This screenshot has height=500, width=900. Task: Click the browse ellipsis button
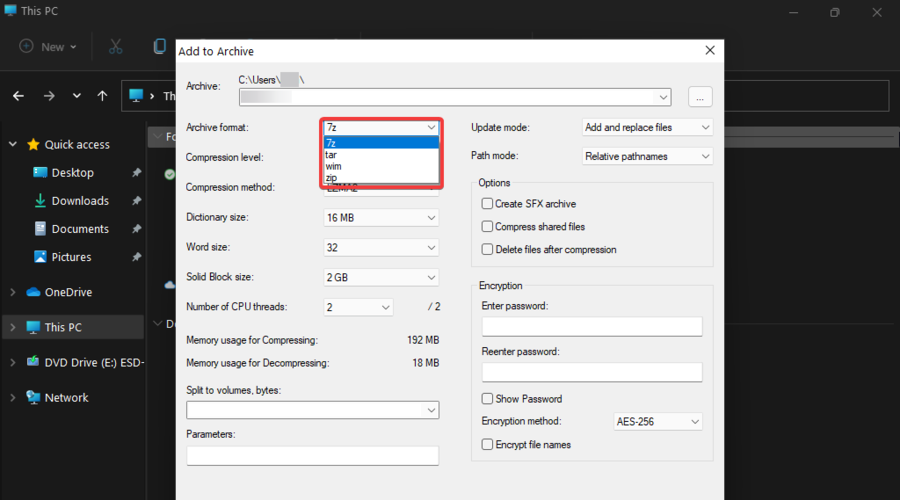700,97
